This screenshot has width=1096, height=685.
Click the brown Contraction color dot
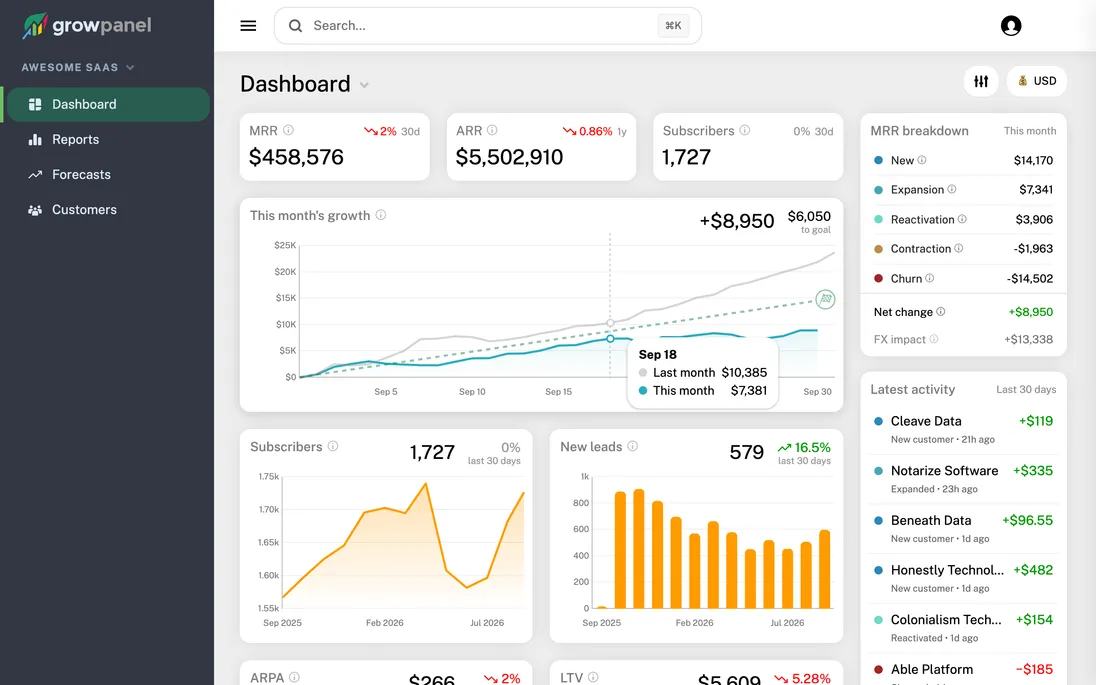point(878,249)
